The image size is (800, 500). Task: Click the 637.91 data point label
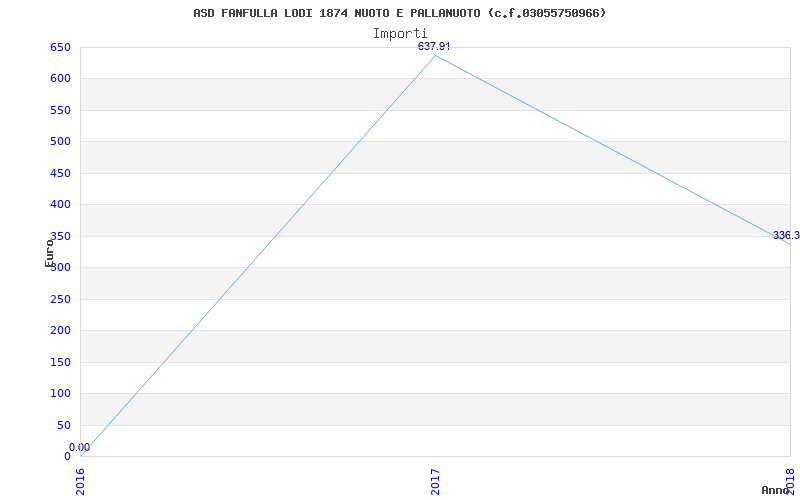(x=434, y=46)
